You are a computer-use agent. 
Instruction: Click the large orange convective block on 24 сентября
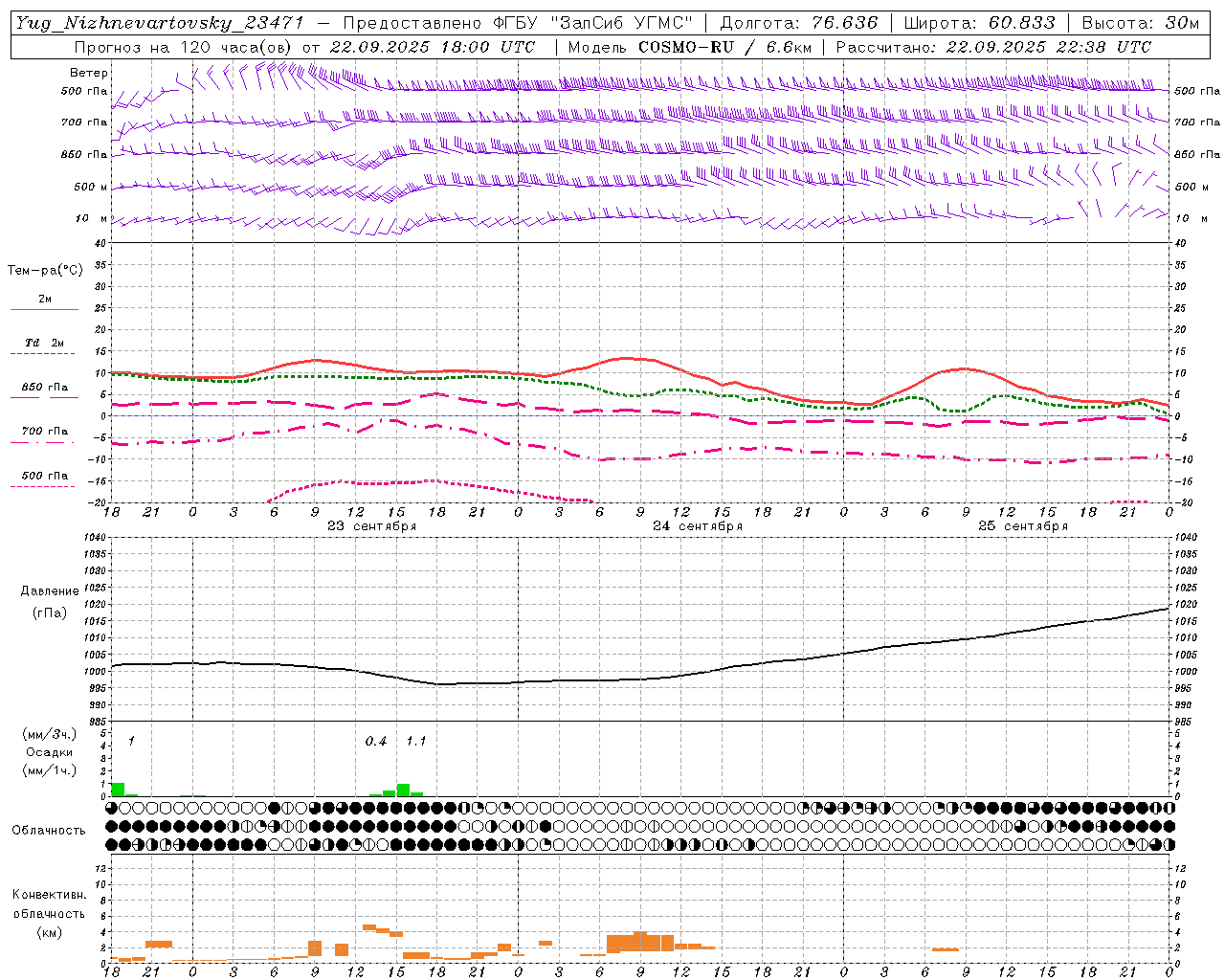point(640,942)
